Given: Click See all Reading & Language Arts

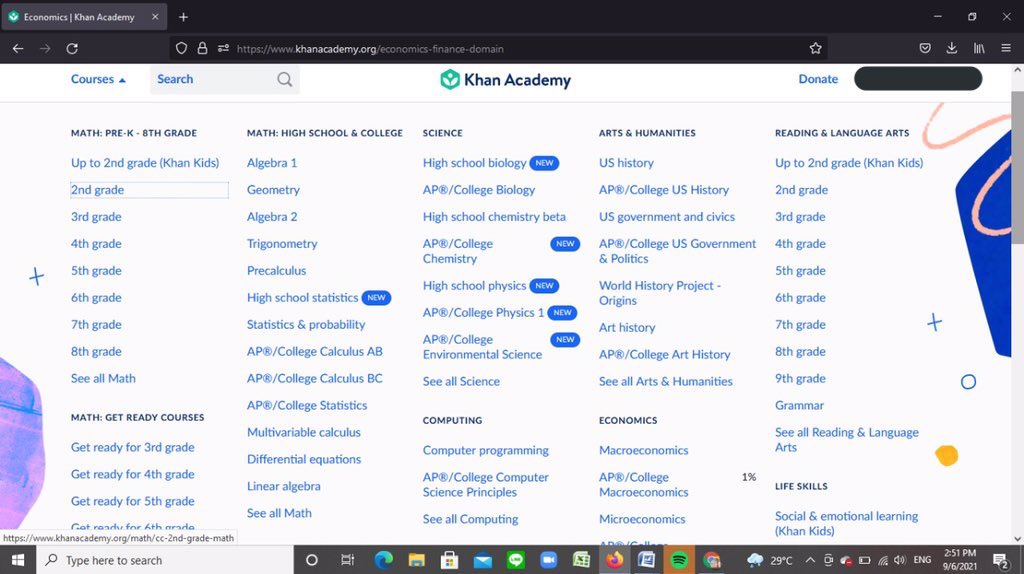Looking at the screenshot, I should pos(846,439).
